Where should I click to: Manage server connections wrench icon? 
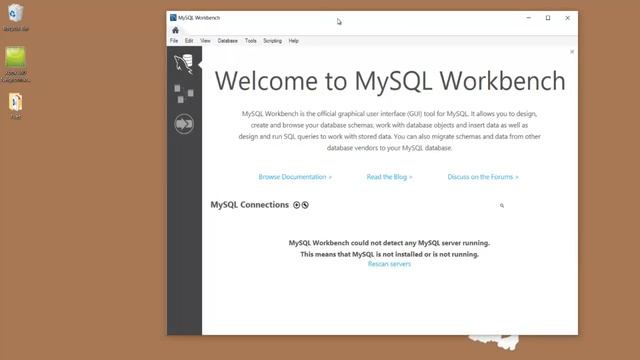pos(305,205)
